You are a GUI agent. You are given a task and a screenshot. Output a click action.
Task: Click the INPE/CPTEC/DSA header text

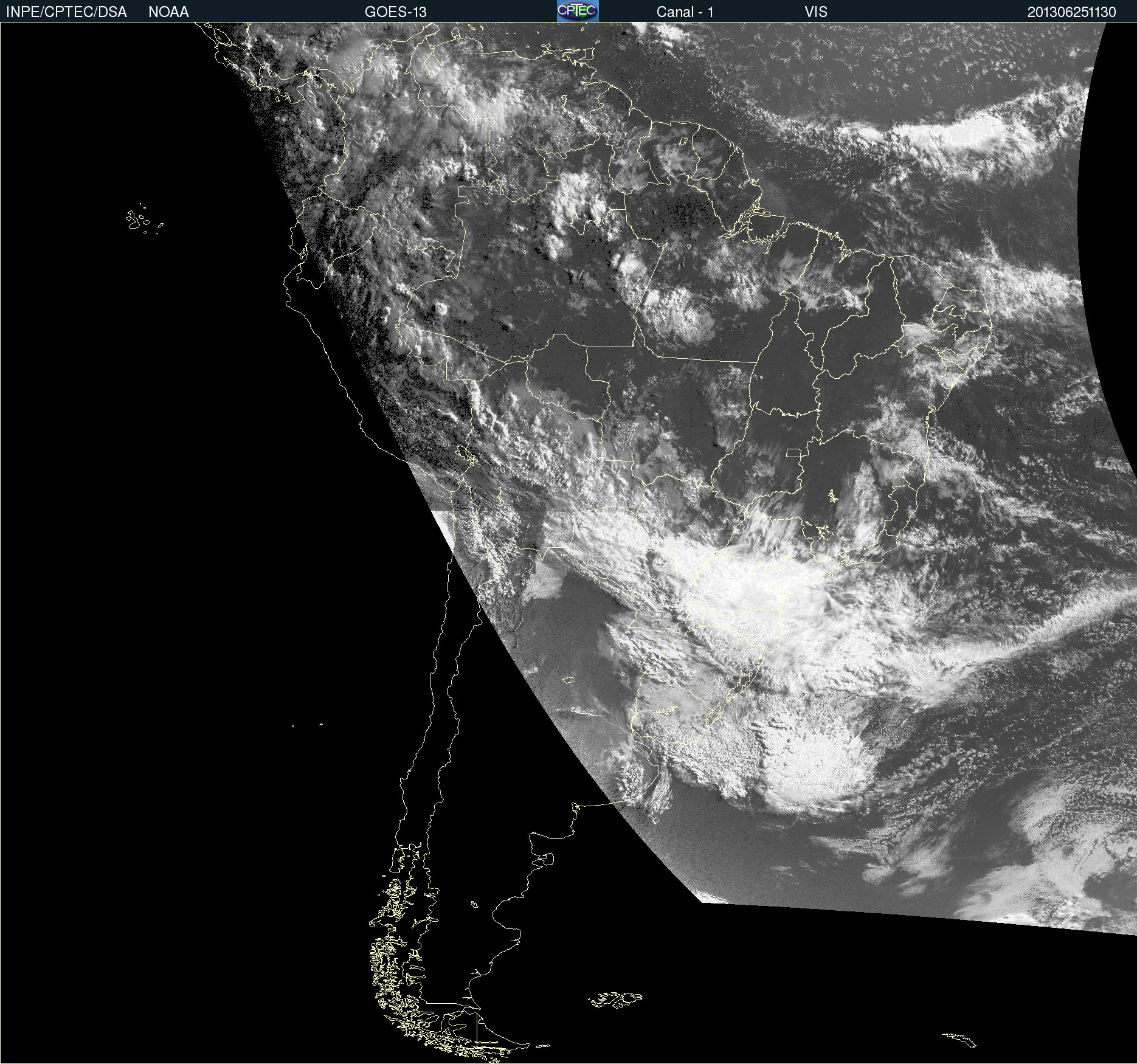coord(66,12)
